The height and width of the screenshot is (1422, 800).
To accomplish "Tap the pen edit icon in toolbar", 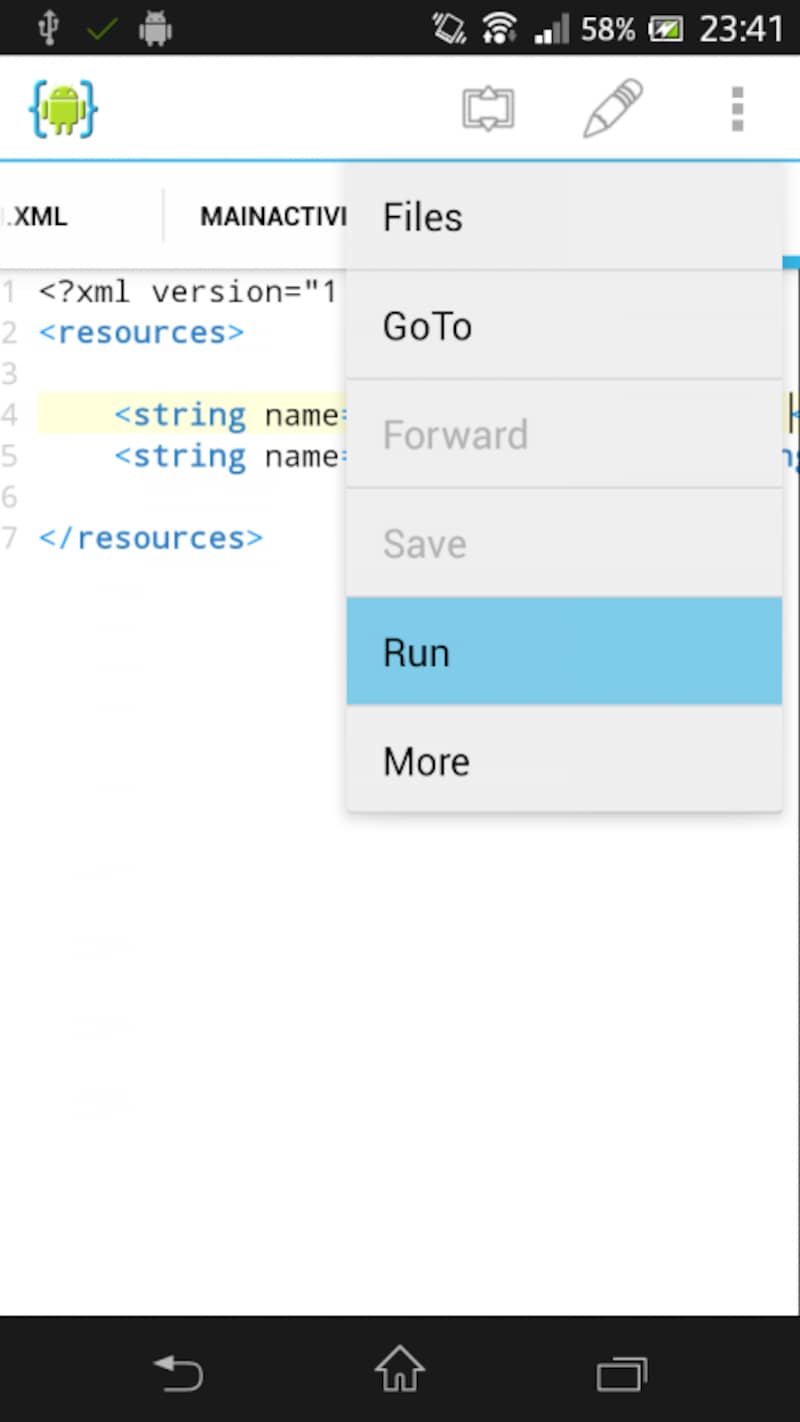I will 612,108.
